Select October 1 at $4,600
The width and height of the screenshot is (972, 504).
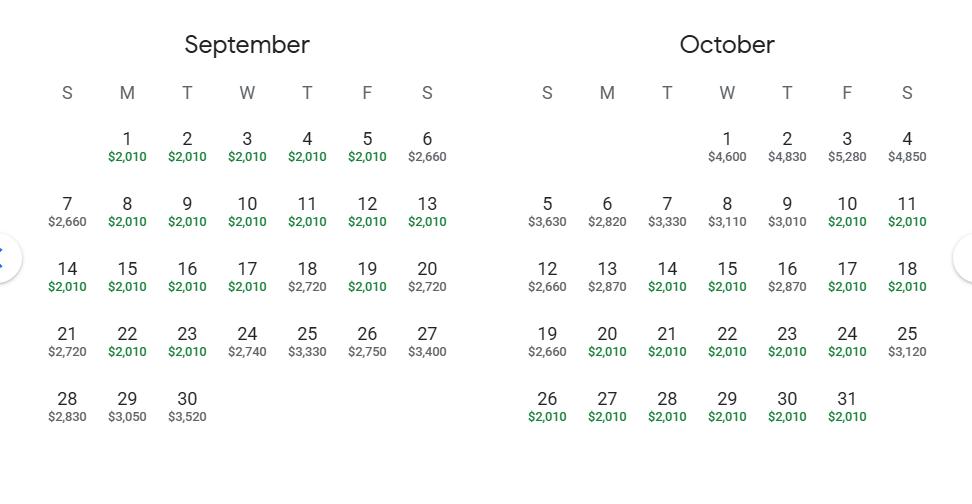point(727,146)
